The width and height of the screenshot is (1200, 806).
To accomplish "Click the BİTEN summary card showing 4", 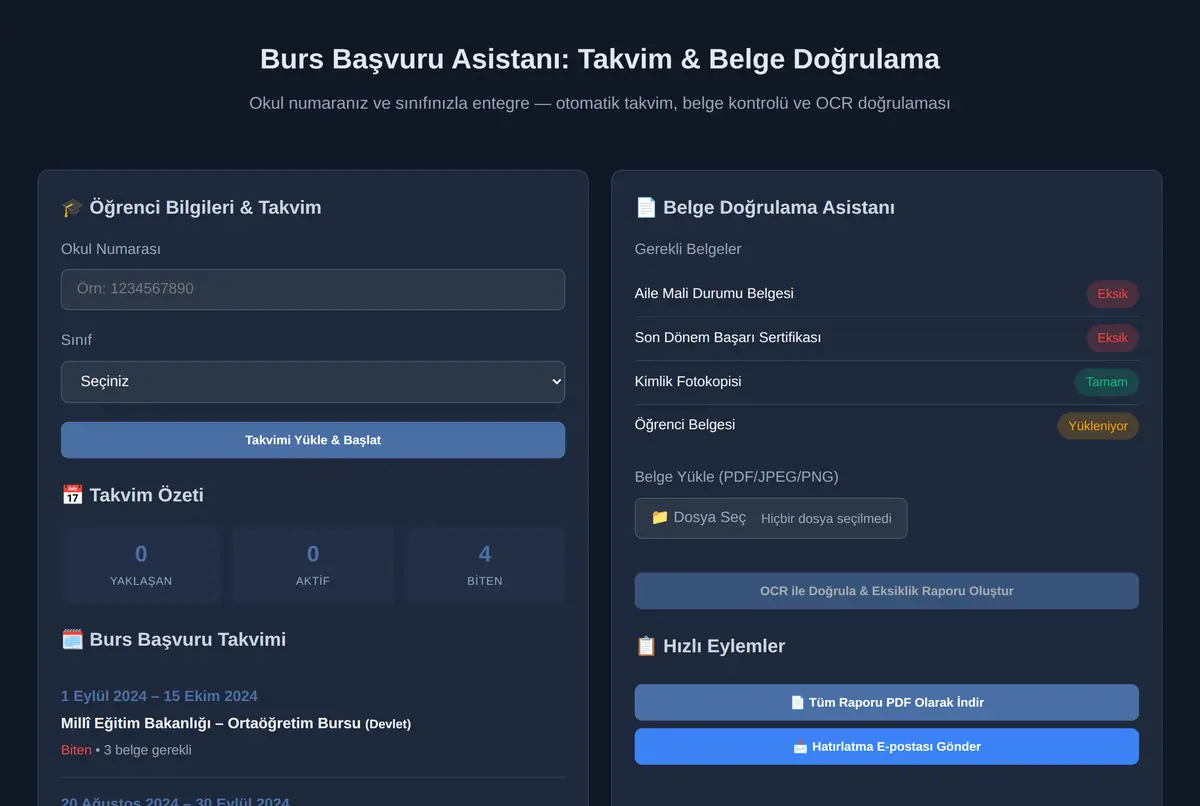I will [x=485, y=566].
